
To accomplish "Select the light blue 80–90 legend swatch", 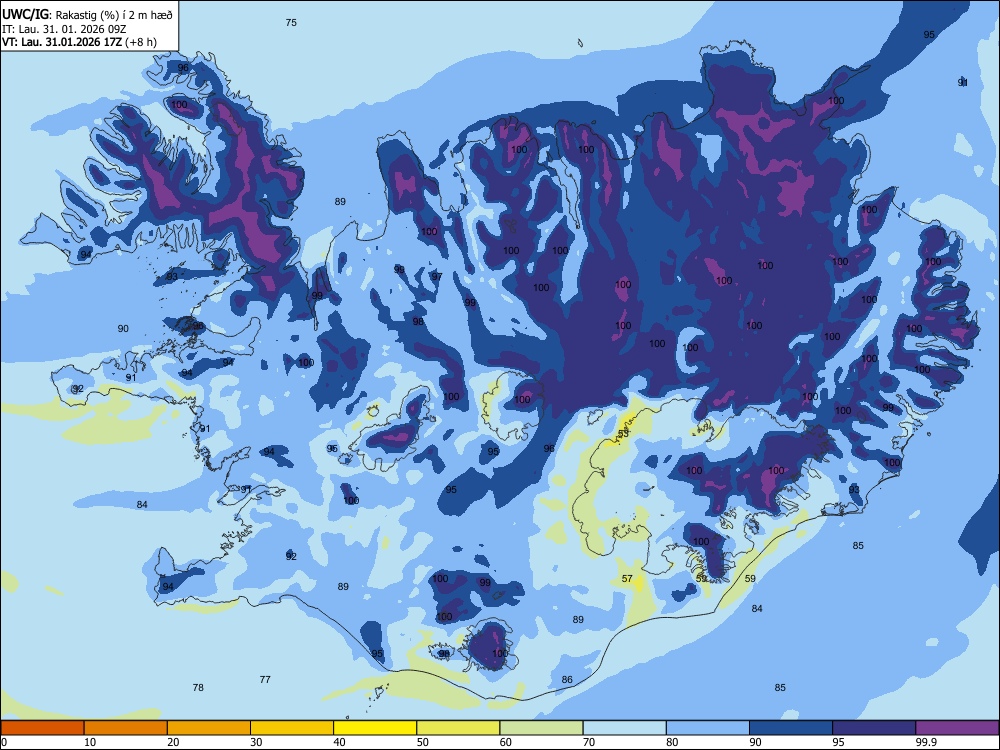I will coord(708,728).
